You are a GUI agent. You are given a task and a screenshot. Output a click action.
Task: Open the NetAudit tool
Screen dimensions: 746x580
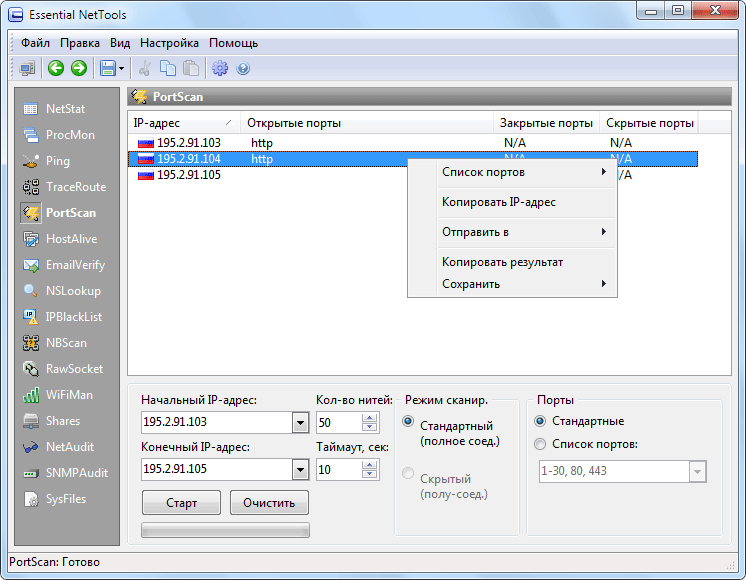(x=59, y=447)
